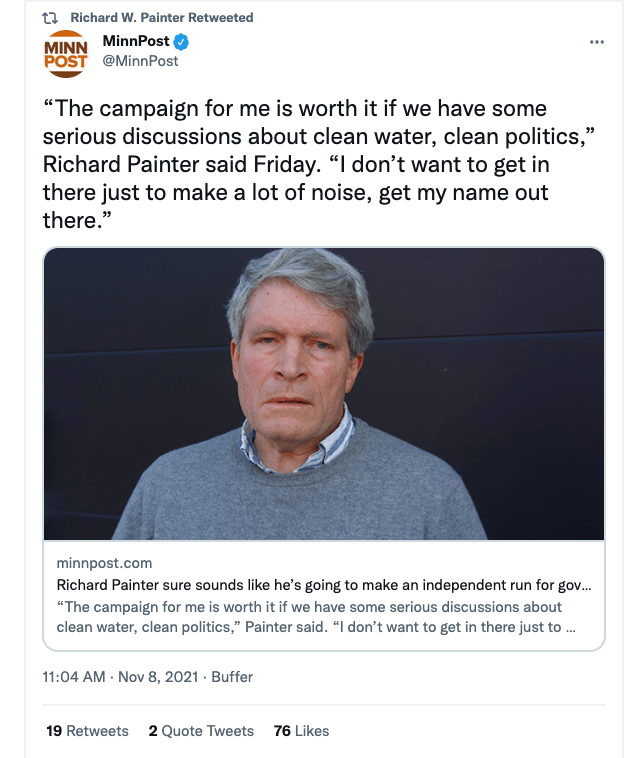Show the 76 Likes list

point(301,731)
